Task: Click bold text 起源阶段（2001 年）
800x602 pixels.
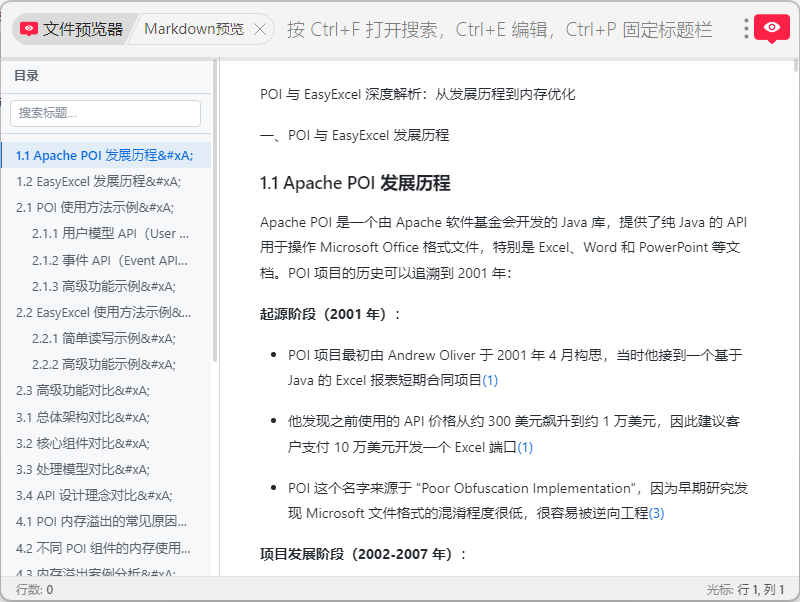Action: [330, 314]
